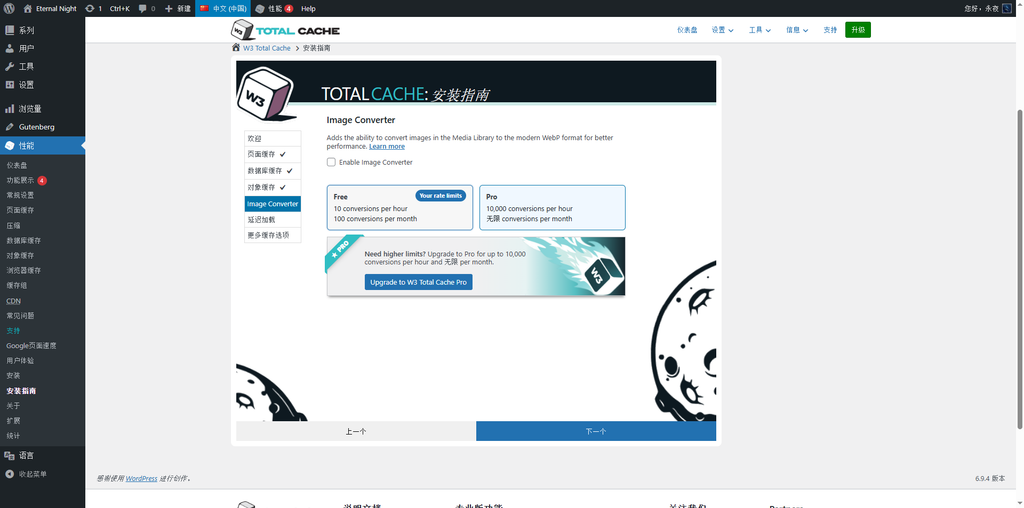
Task: Click the Pro rate limits card
Action: [552, 208]
